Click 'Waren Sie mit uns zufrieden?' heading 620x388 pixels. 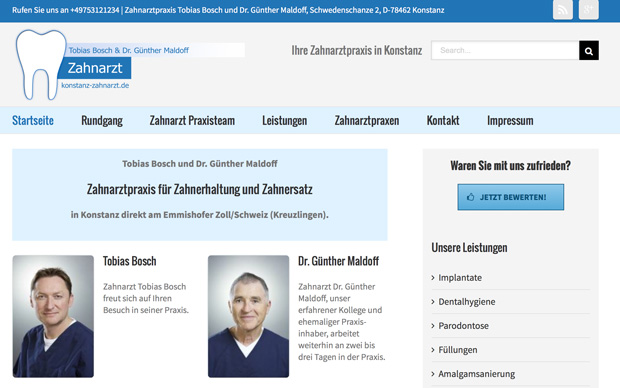(510, 165)
